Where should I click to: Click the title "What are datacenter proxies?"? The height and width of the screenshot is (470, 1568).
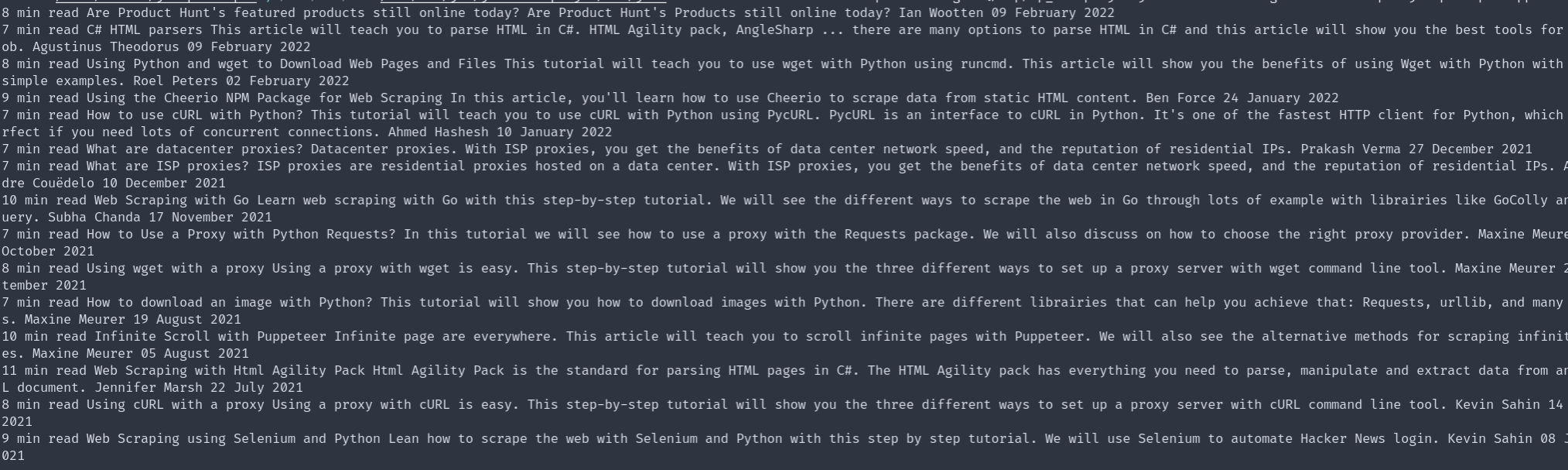click(194, 149)
